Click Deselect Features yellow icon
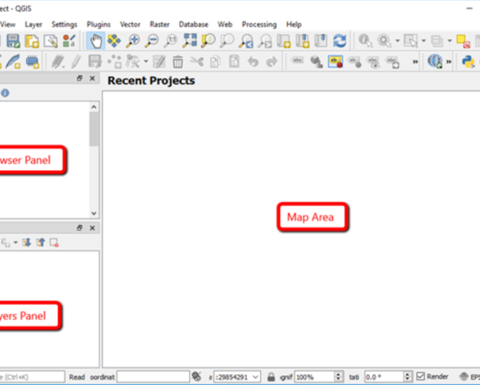Viewport: 480px width, 385px height. coord(463,42)
